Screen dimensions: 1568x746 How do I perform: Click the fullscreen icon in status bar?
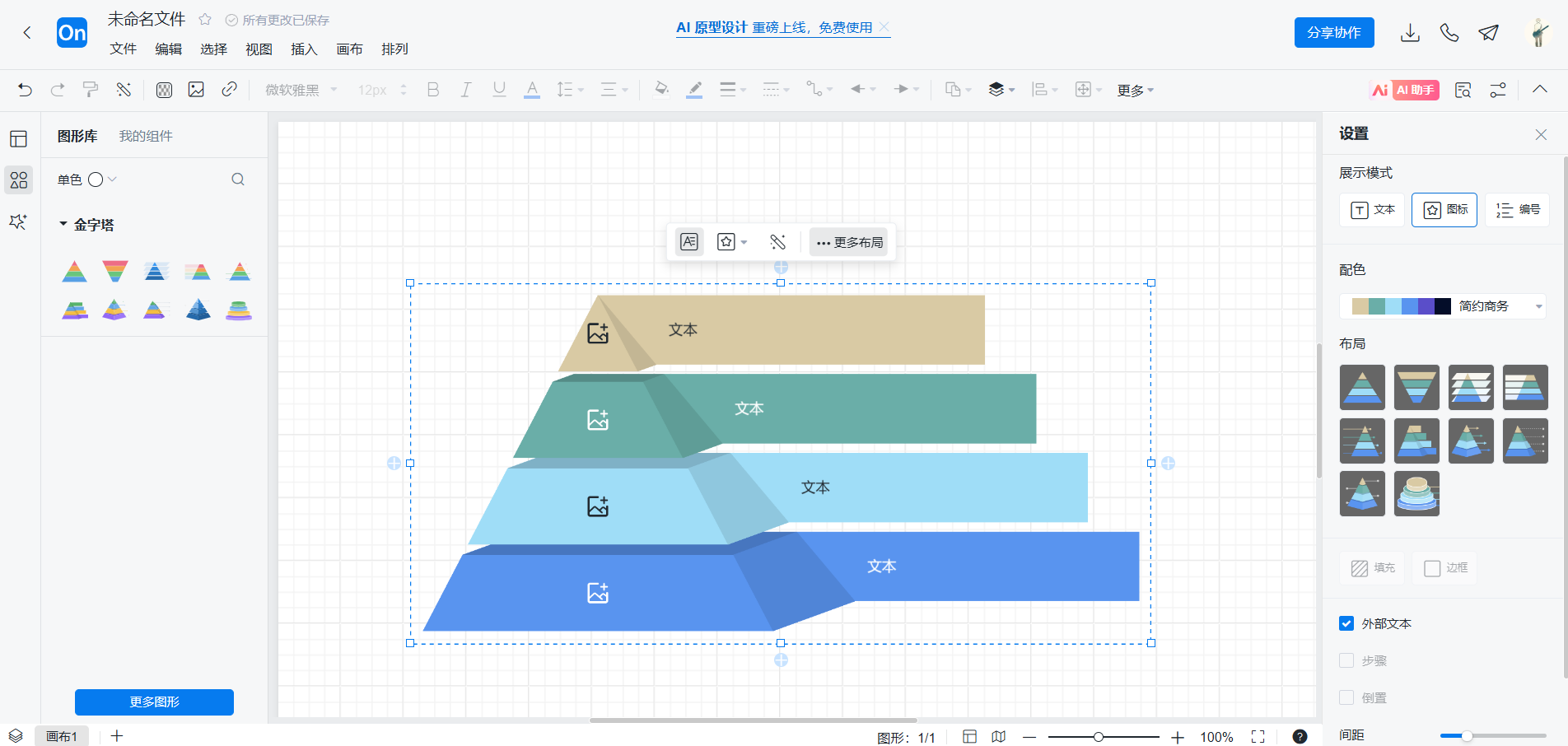(1258, 736)
